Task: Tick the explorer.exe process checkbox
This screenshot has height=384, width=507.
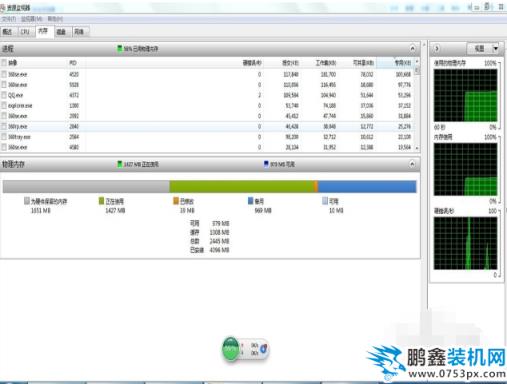Action: (4, 106)
